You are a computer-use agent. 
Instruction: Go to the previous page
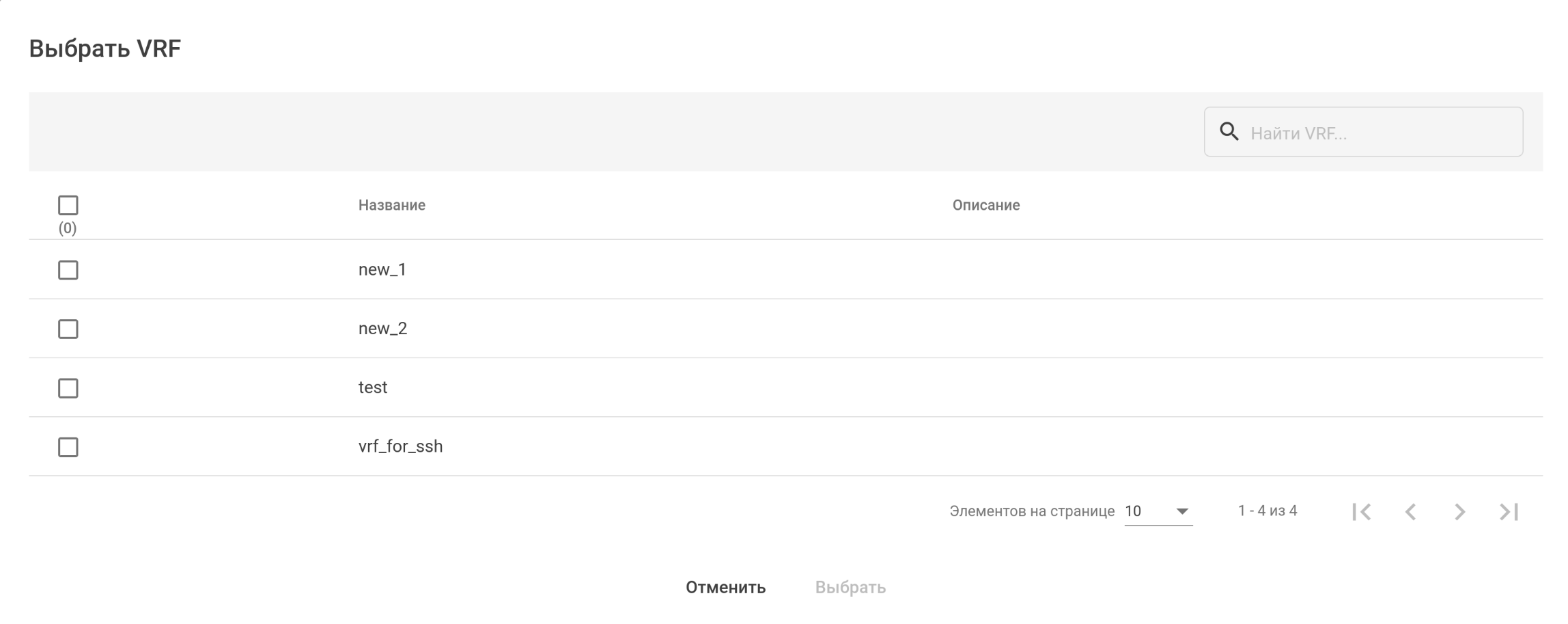click(x=1410, y=512)
